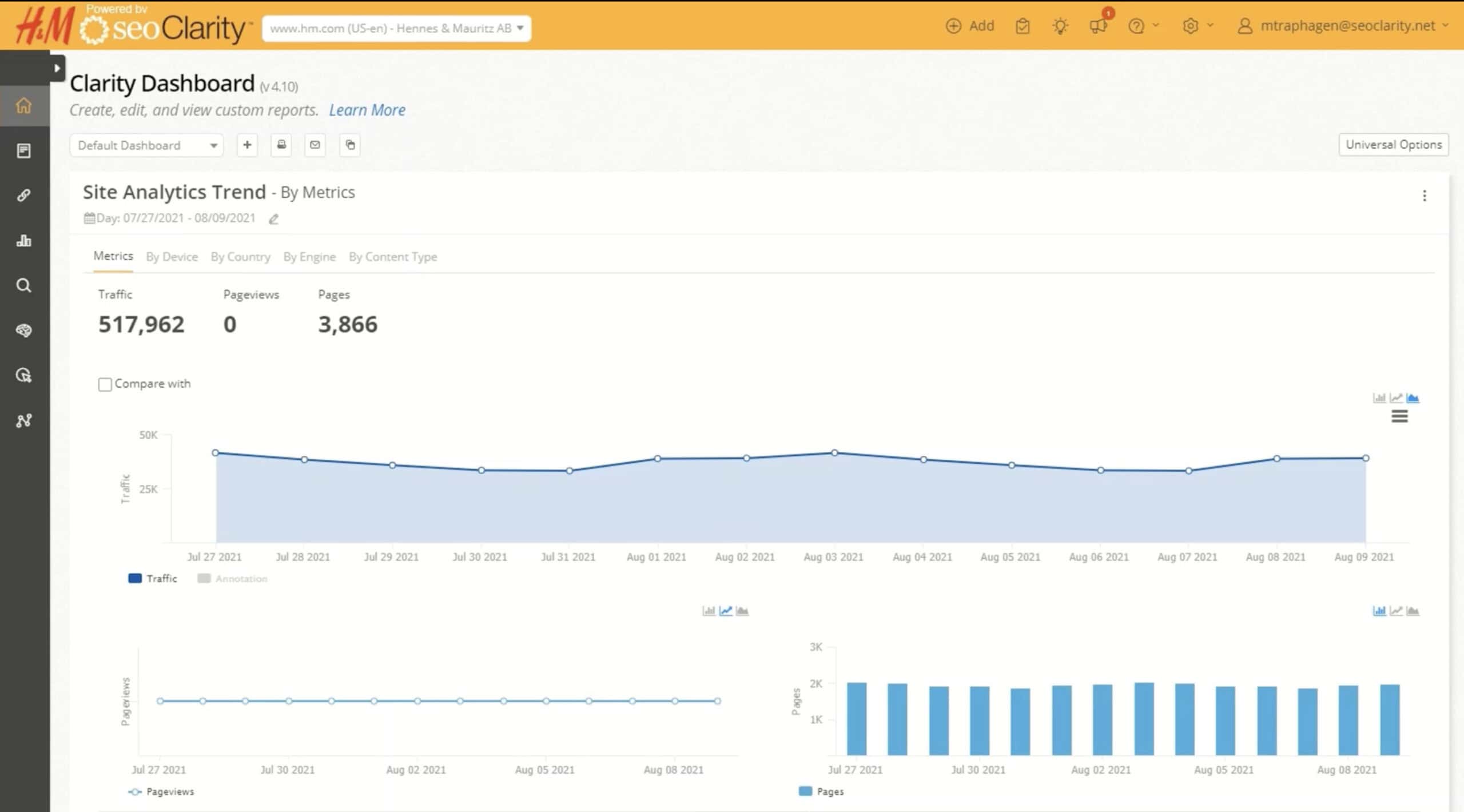Toggle the Traffic legend series

pyautogui.click(x=153, y=579)
